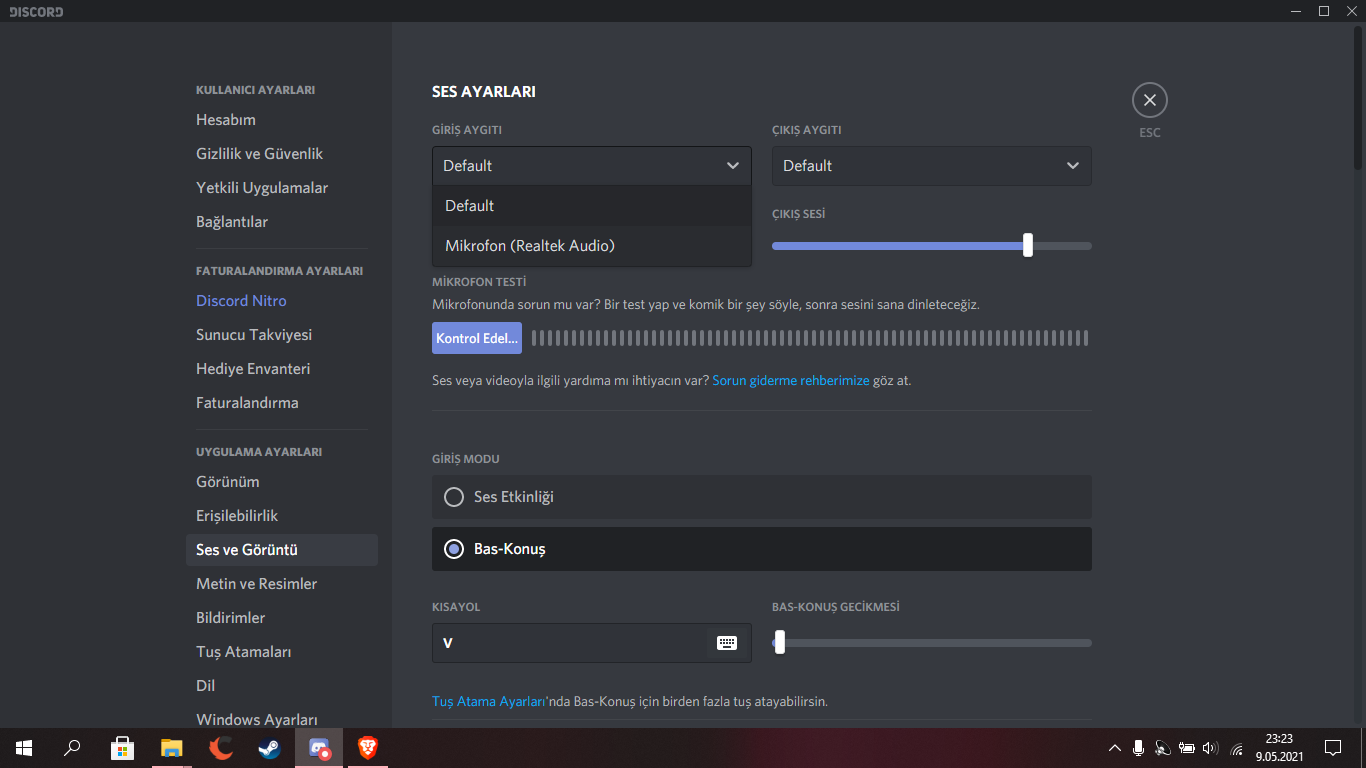Click the Kısayol field showing V
The image size is (1366, 768).
tap(592, 643)
